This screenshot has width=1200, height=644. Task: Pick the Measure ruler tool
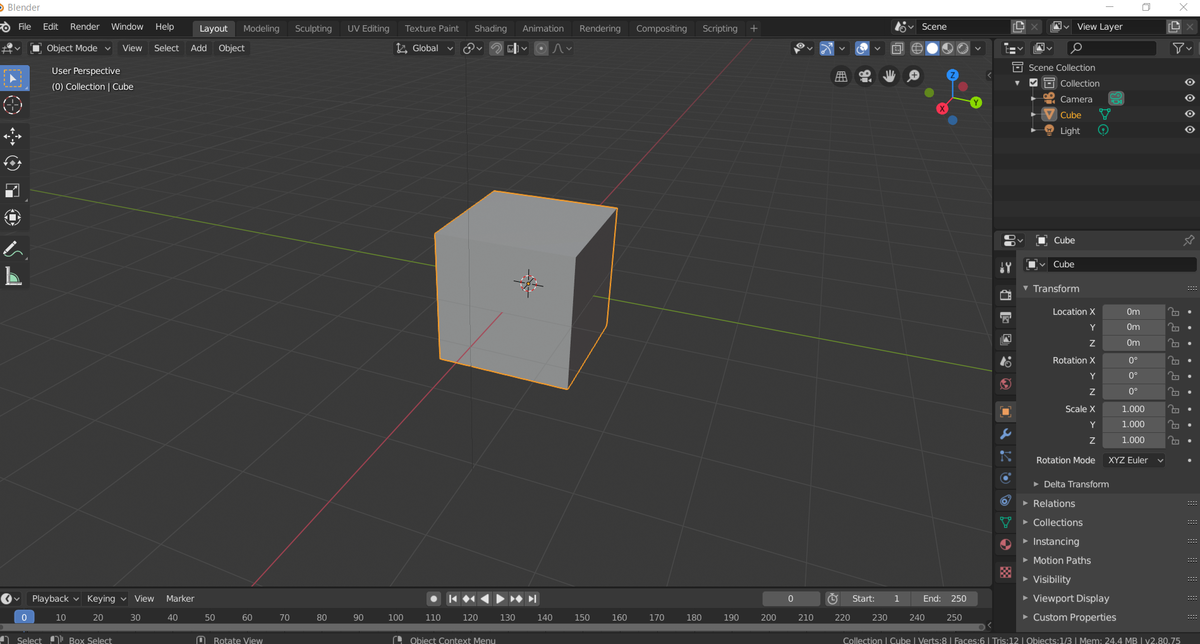[x=13, y=276]
